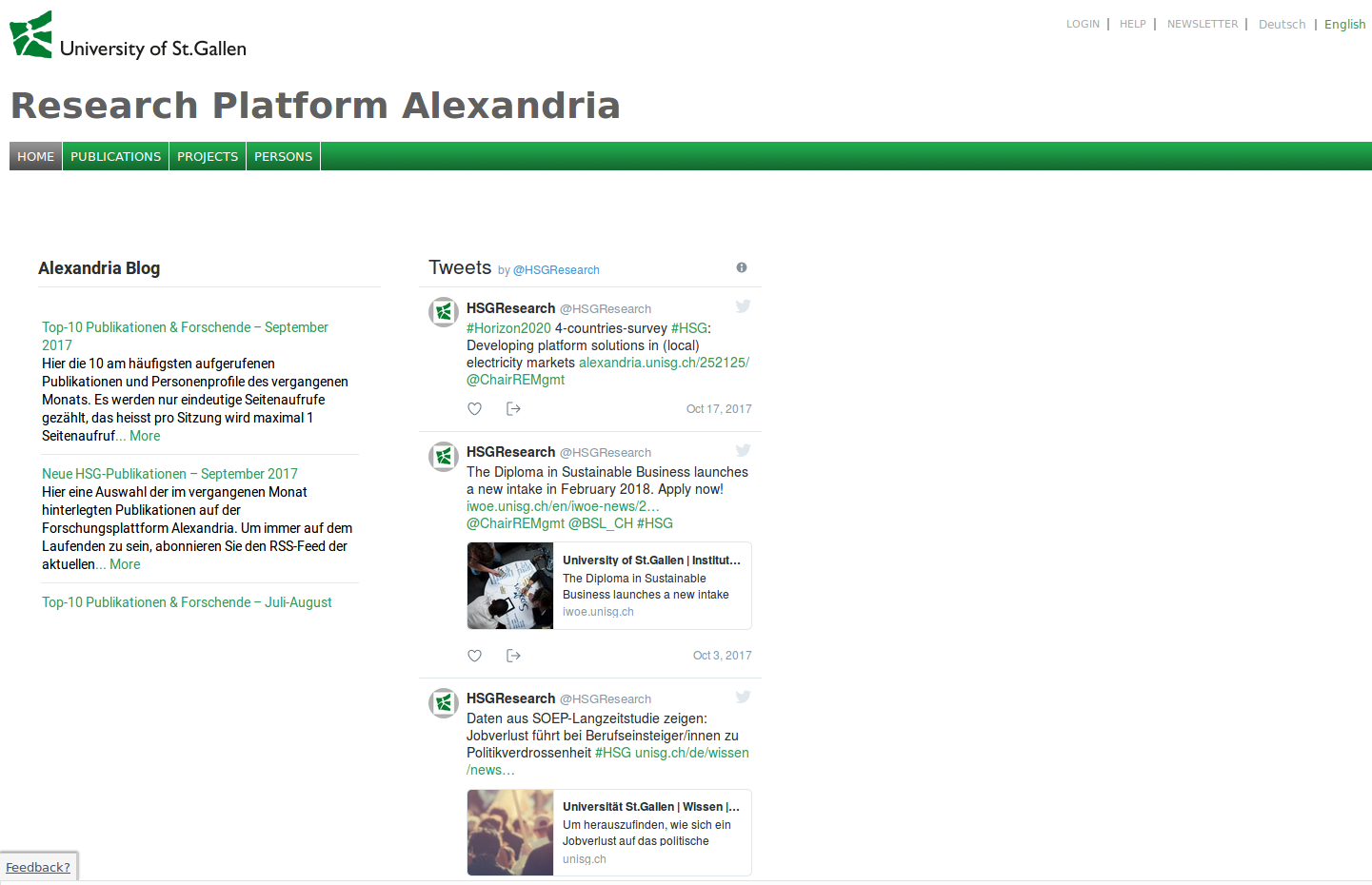The image size is (1372, 885).
Task: Click the @HSGResearch link in Tweets header
Action: [556, 270]
